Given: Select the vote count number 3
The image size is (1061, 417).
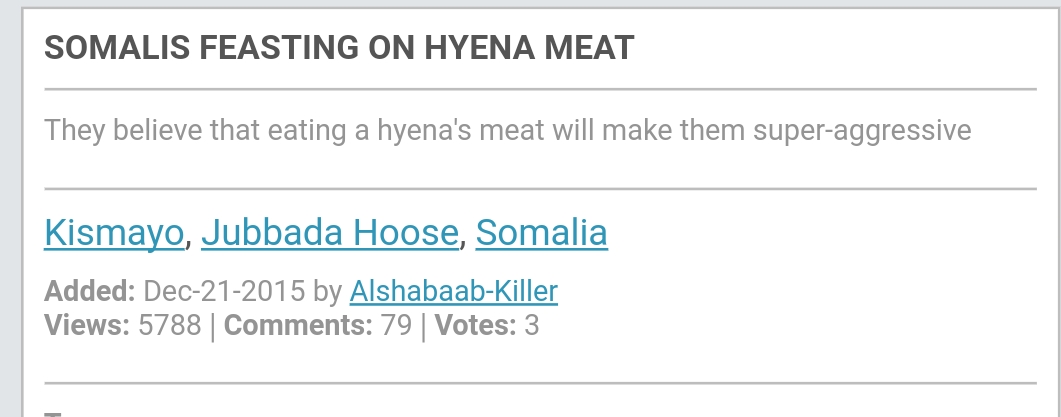Looking at the screenshot, I should coord(531,325).
